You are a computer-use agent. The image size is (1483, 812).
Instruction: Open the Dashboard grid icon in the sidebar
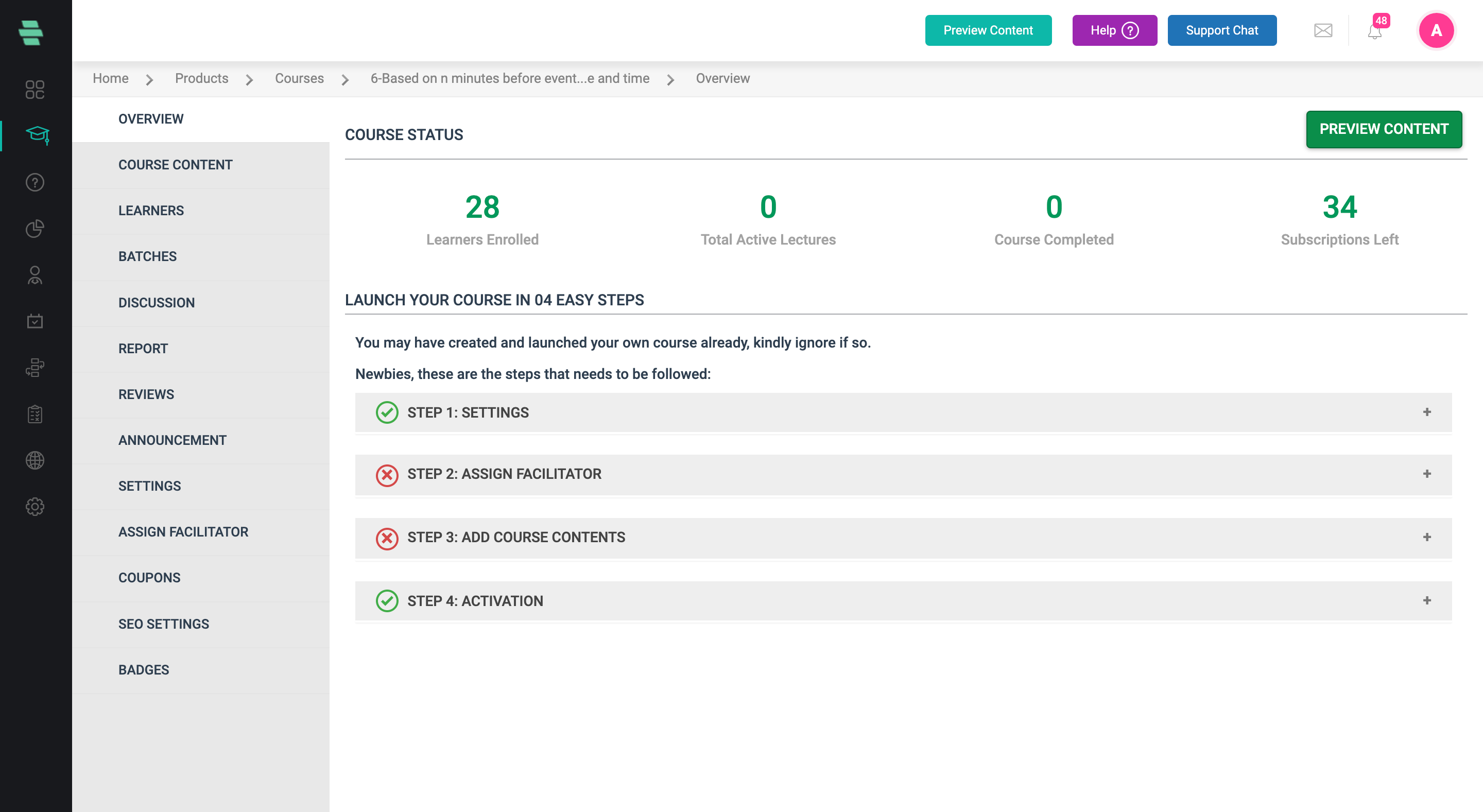(x=35, y=90)
